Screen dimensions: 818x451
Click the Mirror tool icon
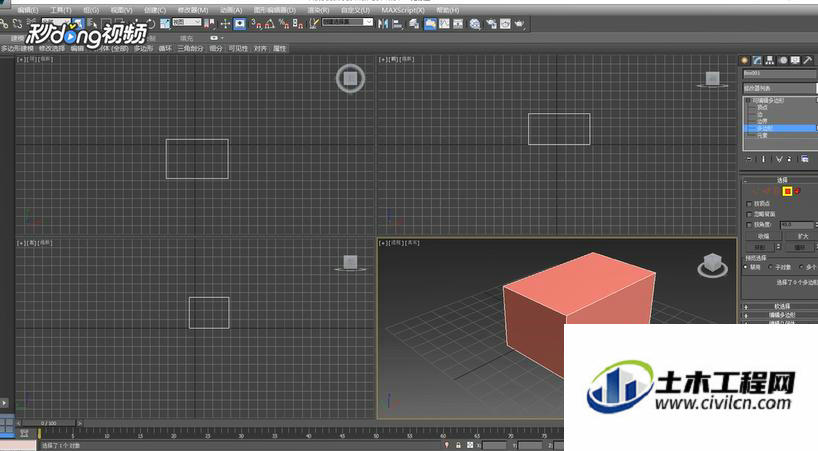pyautogui.click(x=383, y=23)
